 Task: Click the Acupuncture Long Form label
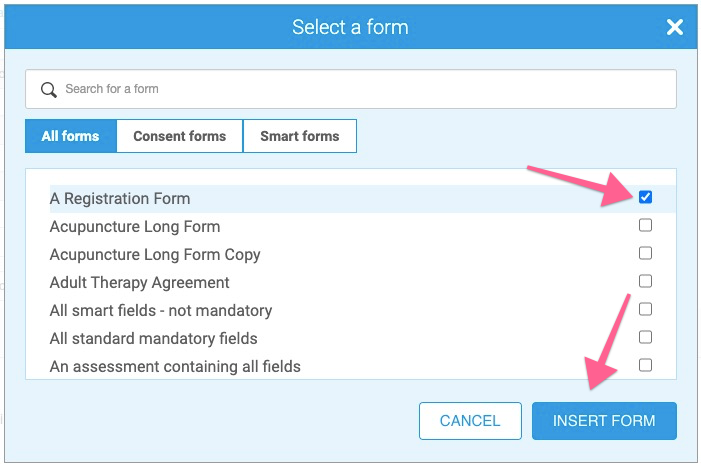tap(135, 226)
